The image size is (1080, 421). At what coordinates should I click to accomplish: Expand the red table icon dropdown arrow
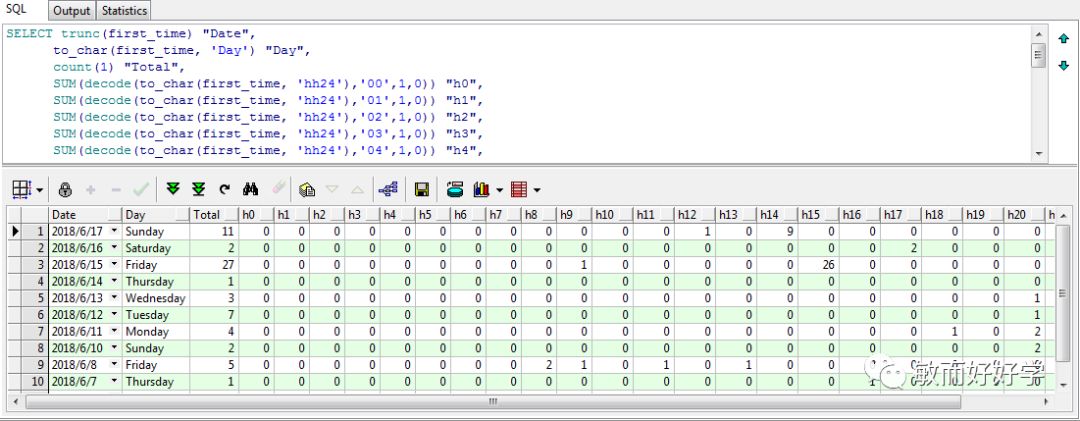pos(537,189)
